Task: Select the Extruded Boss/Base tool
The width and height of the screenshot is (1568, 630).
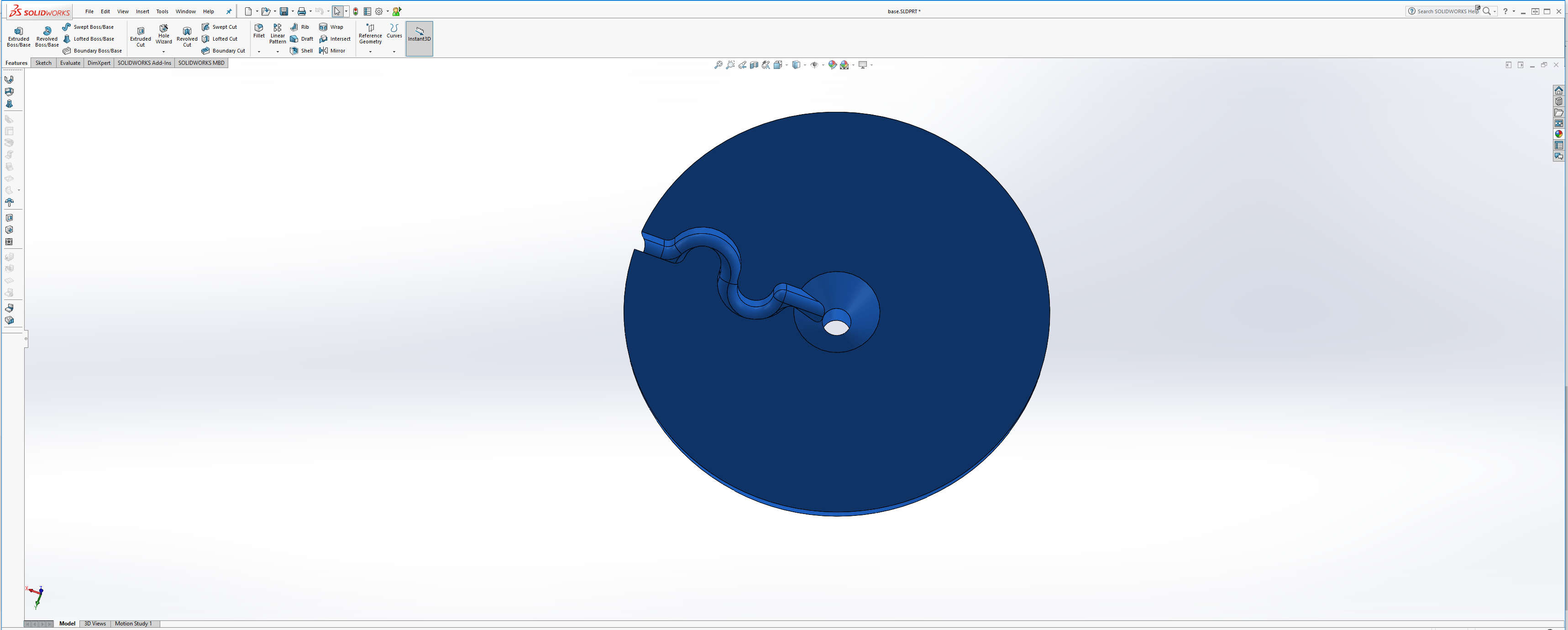Action: coord(18,37)
